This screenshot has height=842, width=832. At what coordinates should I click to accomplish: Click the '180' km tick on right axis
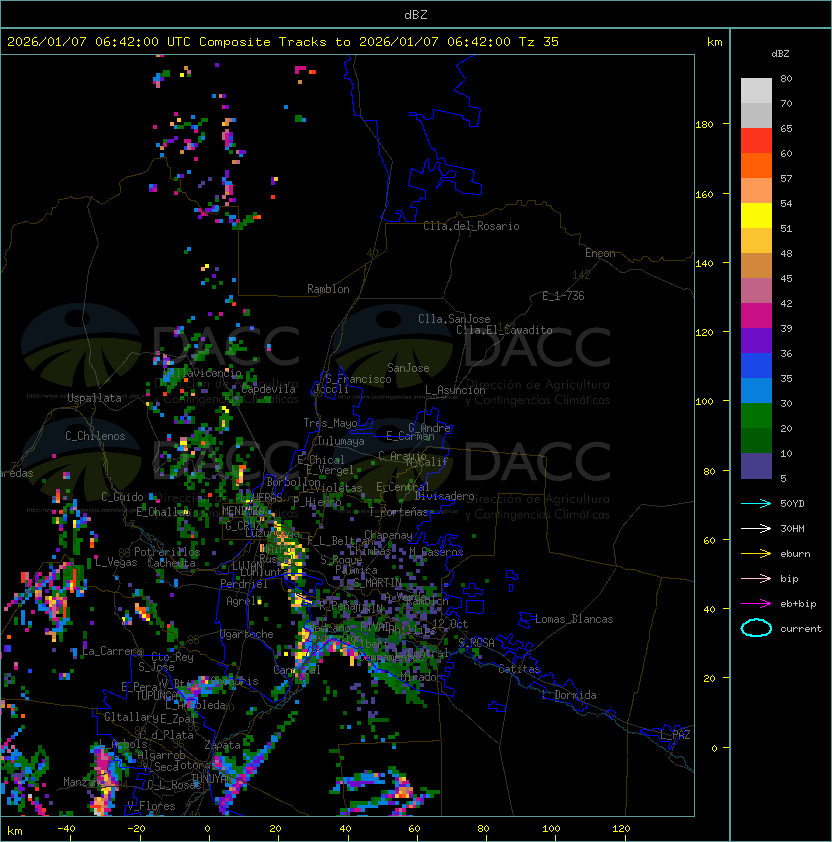point(704,125)
